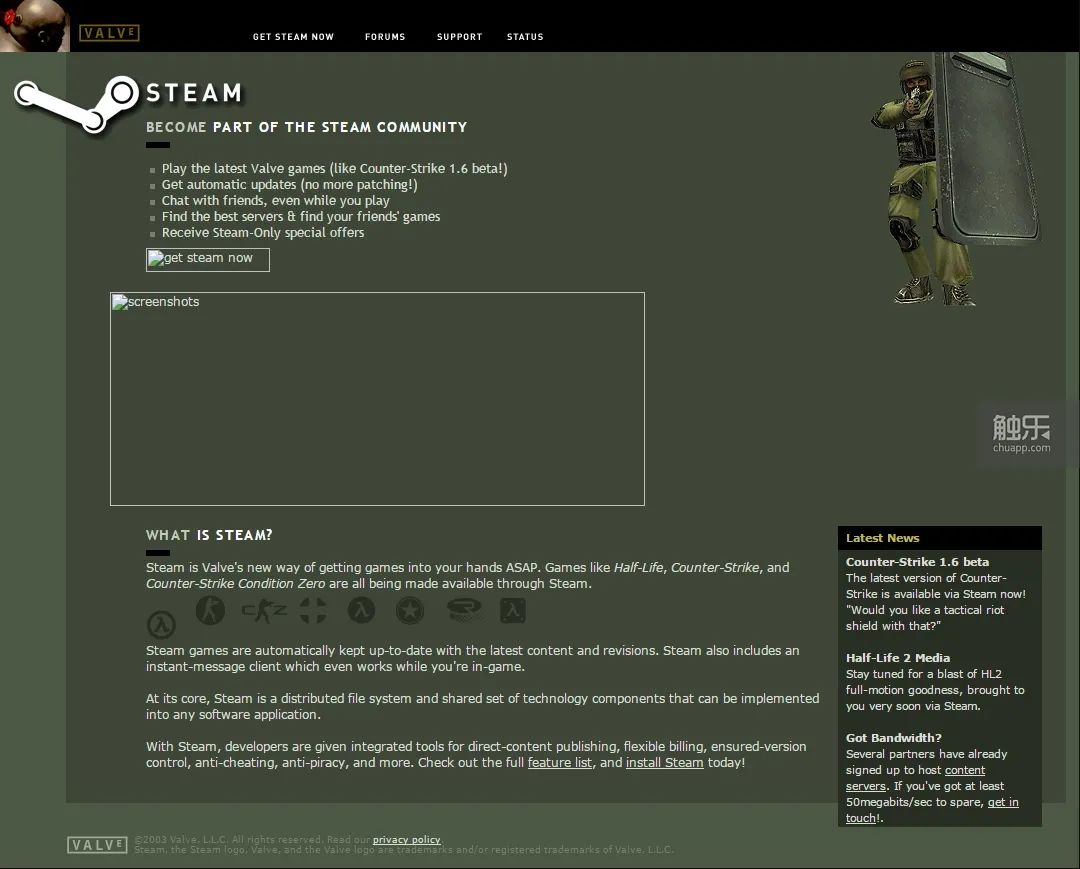Click the Valve logo in the header
The width and height of the screenshot is (1080, 869).
(x=110, y=33)
